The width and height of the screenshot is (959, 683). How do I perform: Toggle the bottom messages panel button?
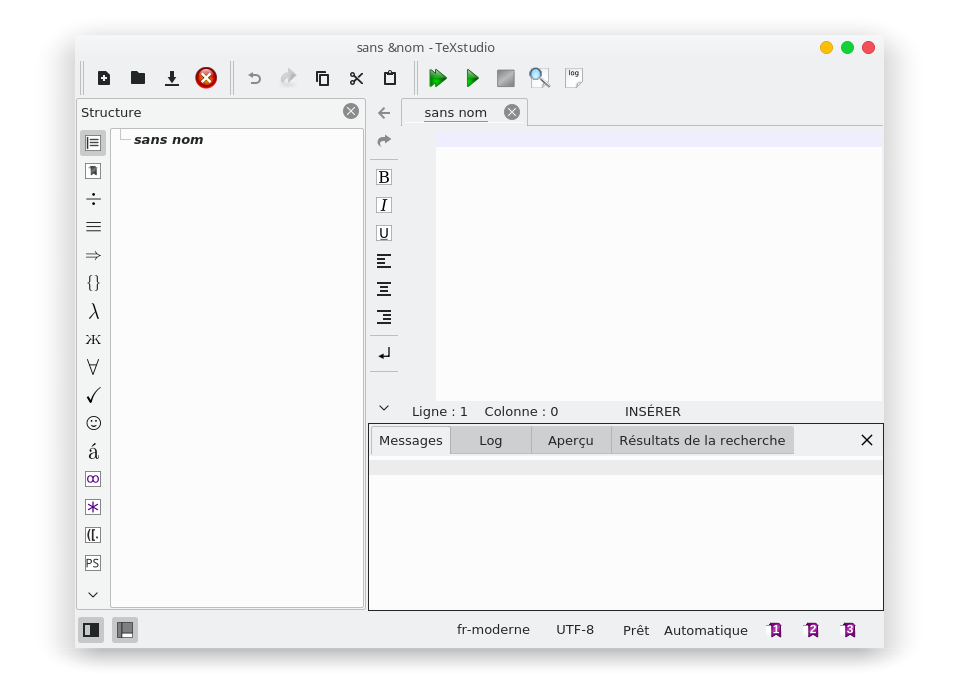click(125, 630)
